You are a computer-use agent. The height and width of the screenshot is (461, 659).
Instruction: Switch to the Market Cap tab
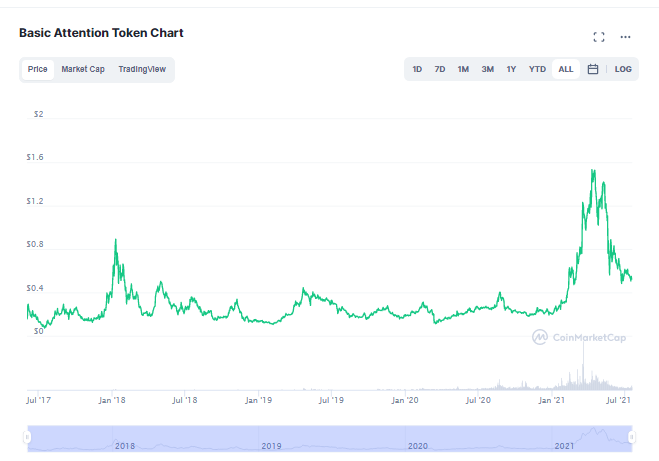click(x=83, y=69)
